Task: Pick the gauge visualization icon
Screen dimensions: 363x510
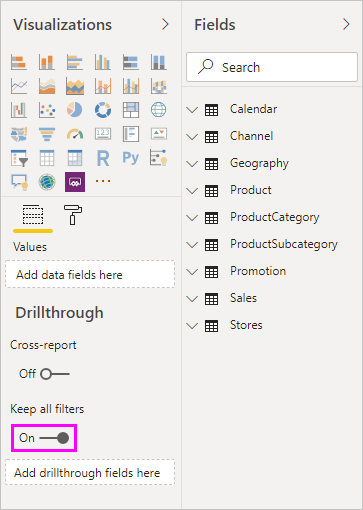Action: coord(75,134)
